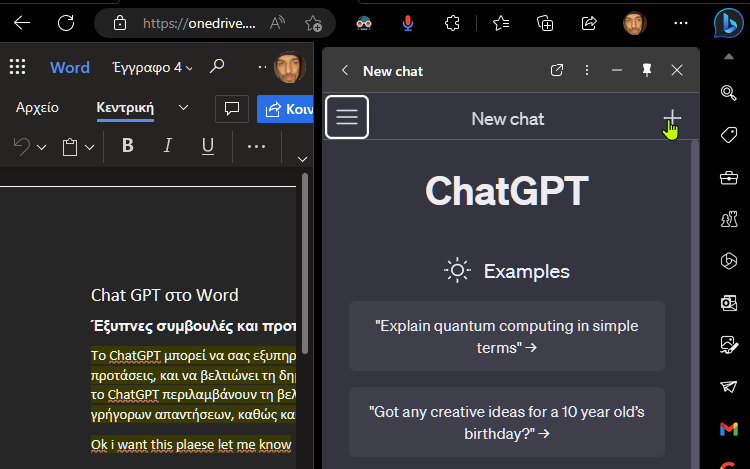
Task: Click the "Chat GPT στο Word" document title
Action: [165, 295]
